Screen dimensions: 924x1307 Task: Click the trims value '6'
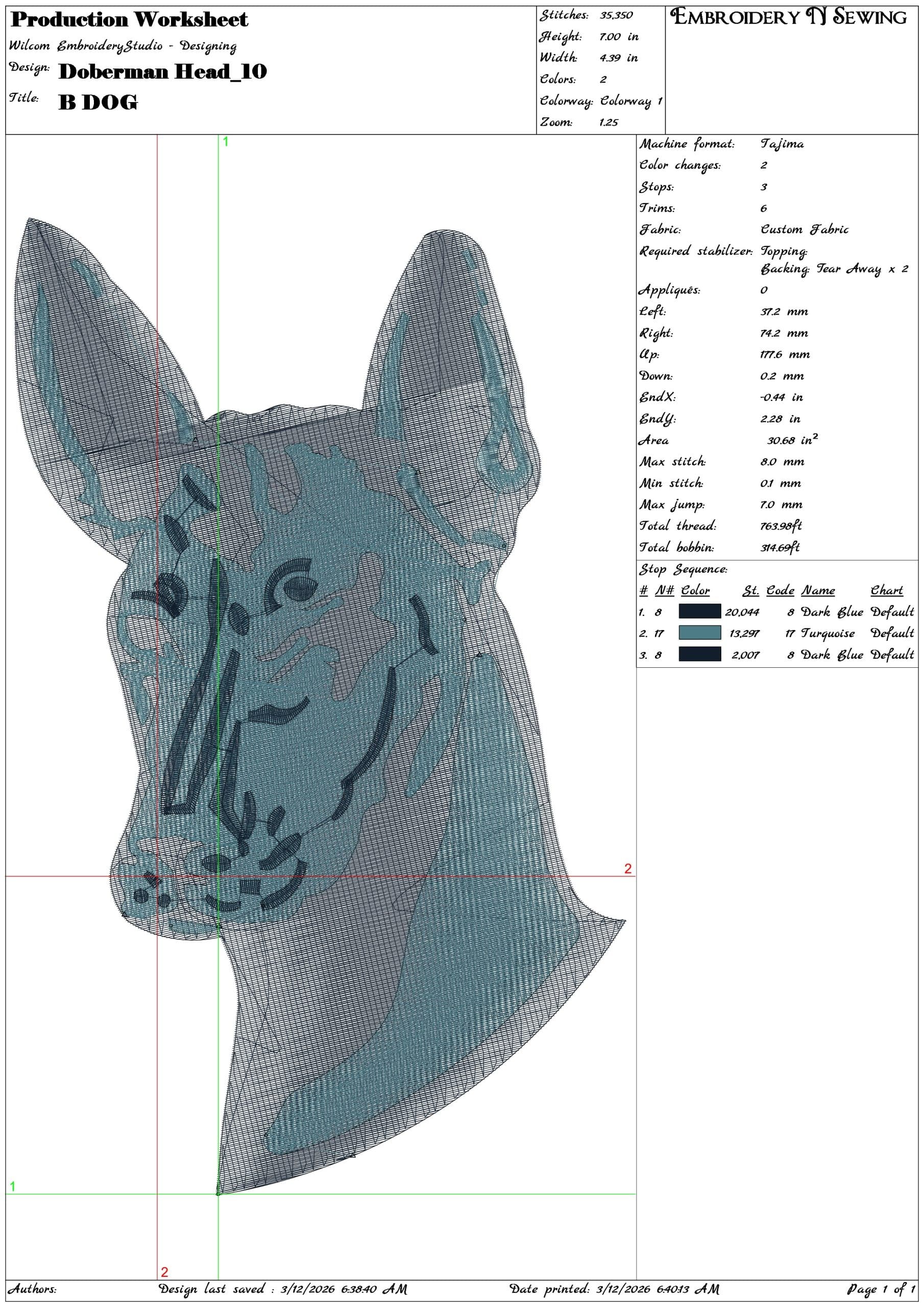click(x=764, y=208)
